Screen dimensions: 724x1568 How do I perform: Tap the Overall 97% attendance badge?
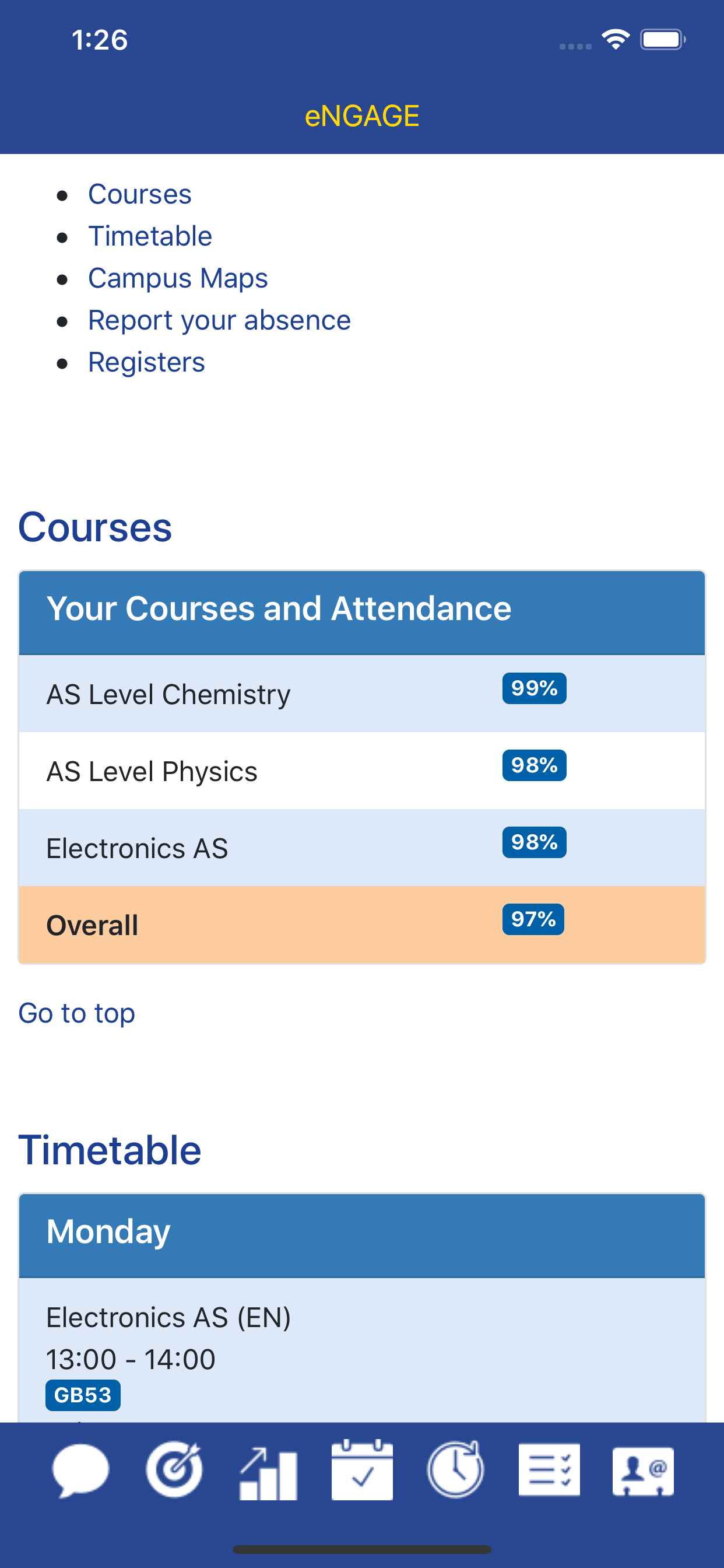pyautogui.click(x=533, y=919)
